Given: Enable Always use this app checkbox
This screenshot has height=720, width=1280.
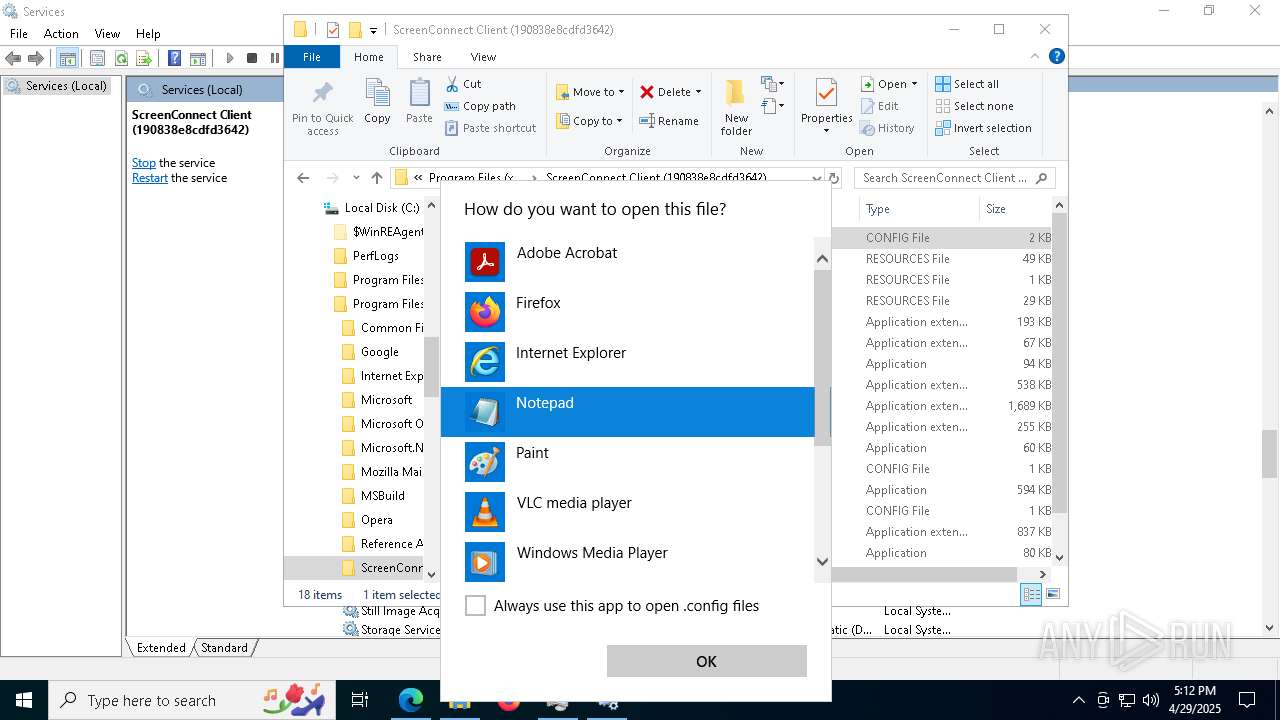Looking at the screenshot, I should coord(476,606).
